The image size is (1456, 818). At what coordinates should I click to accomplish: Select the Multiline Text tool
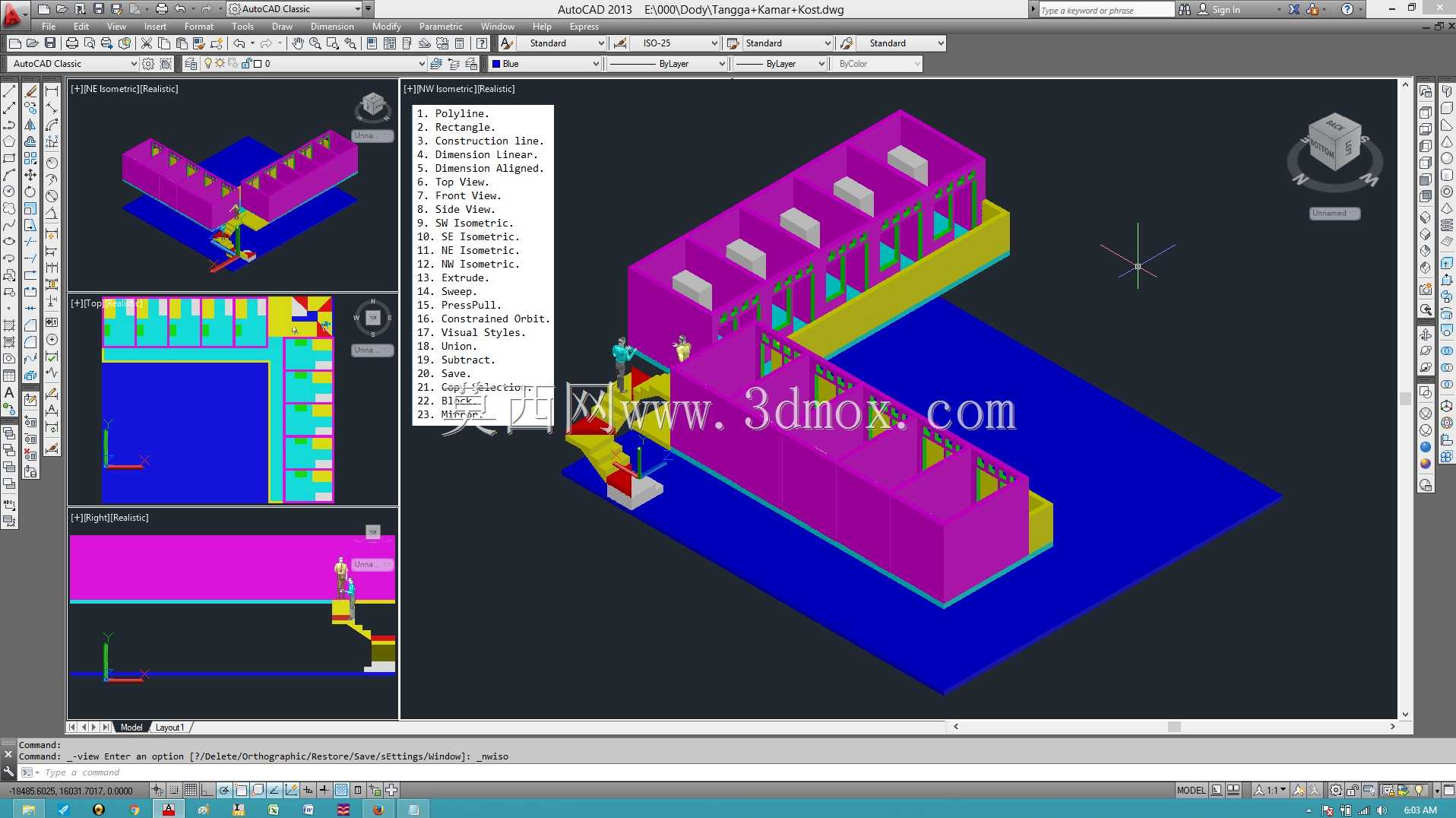click(9, 392)
